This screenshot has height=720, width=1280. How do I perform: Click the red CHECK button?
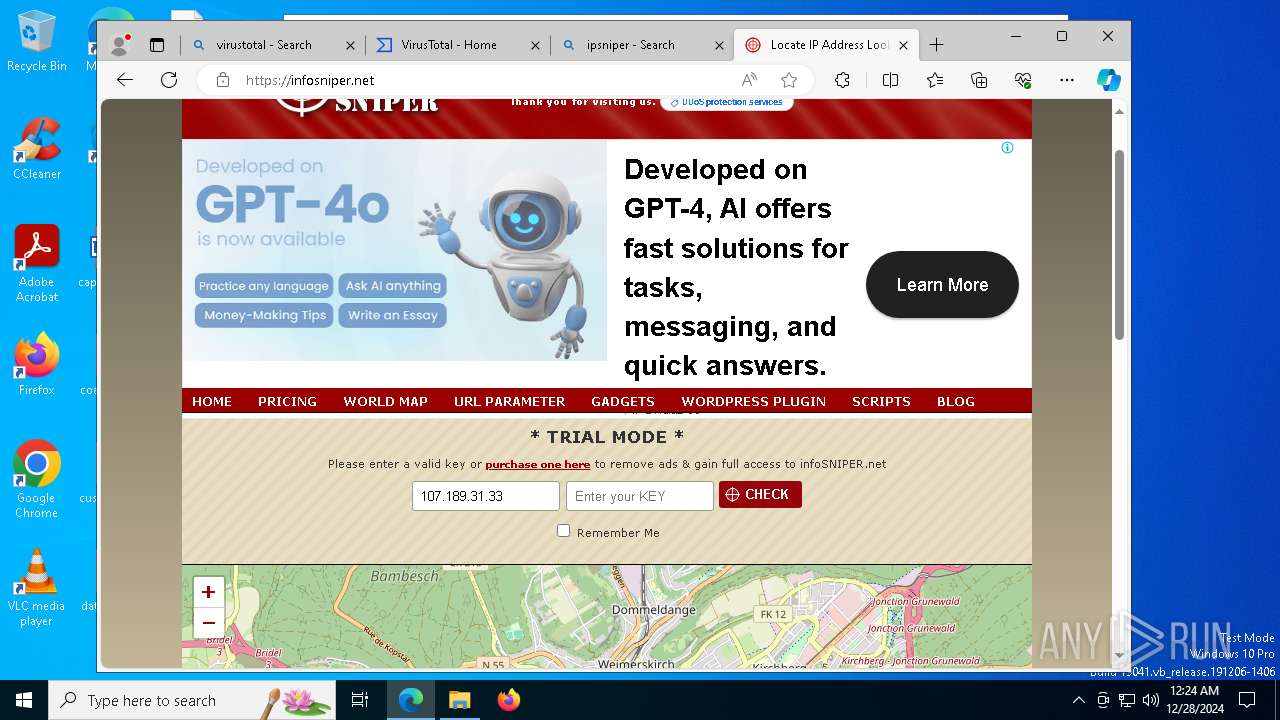pyautogui.click(x=760, y=495)
